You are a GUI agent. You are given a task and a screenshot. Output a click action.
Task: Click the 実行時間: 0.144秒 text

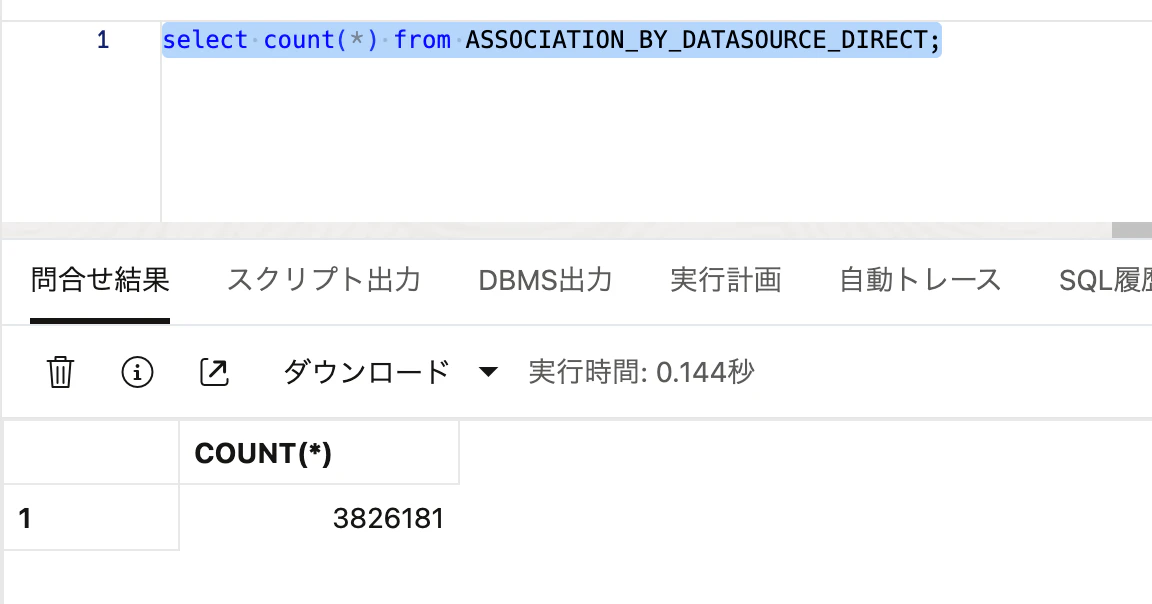[x=641, y=372]
